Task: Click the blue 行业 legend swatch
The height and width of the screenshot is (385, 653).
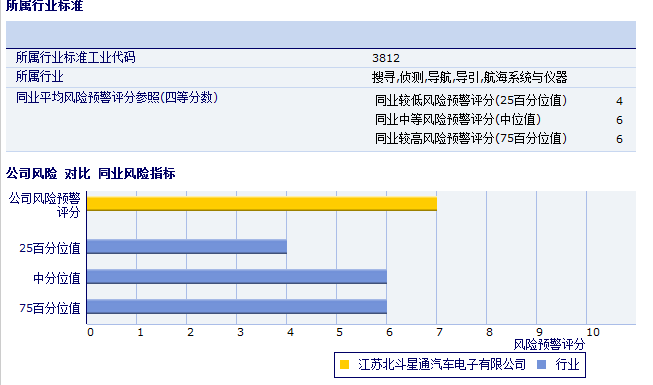Action: [541, 365]
